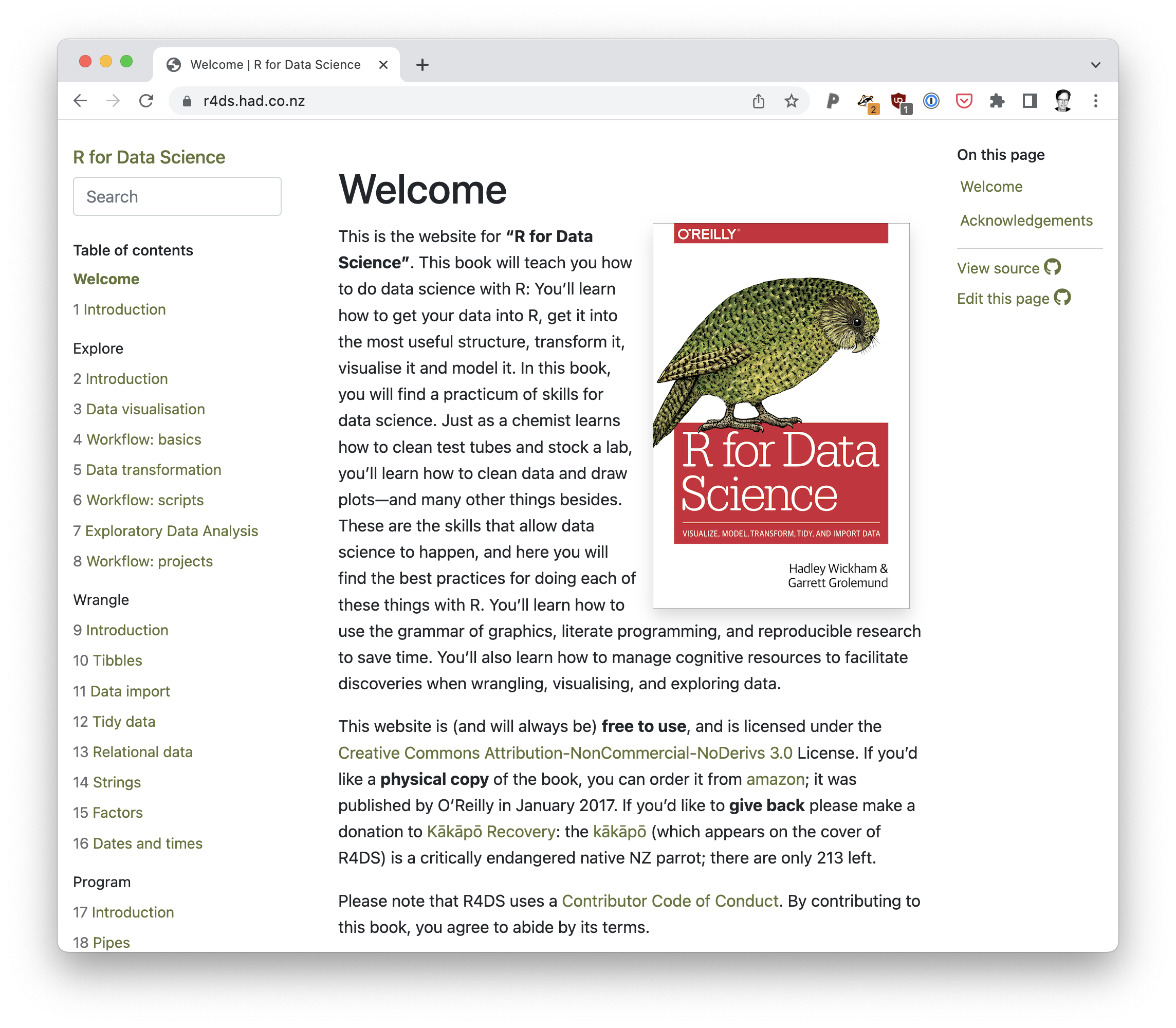Open the uBlock Origin shield extension

pos(899,101)
